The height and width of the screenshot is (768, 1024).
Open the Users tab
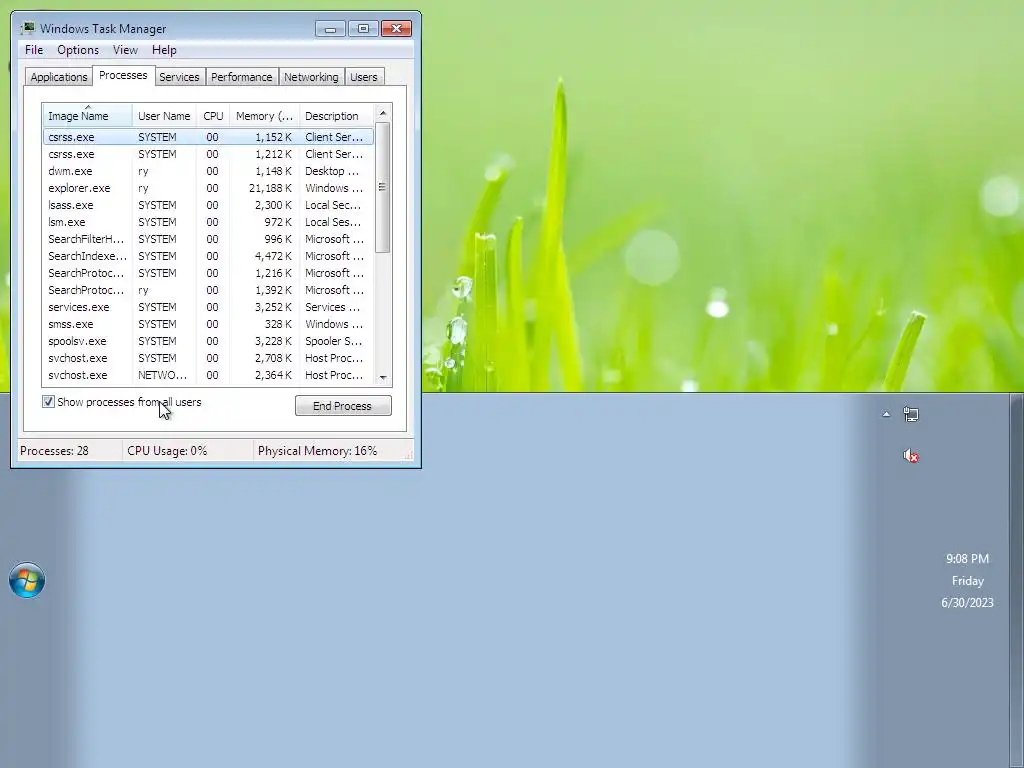click(363, 77)
